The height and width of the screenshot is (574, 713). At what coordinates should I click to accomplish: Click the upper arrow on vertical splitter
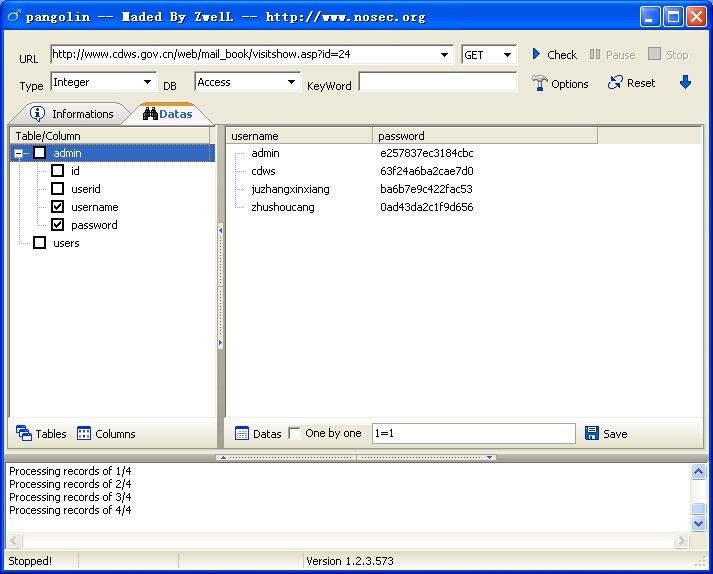(x=221, y=231)
